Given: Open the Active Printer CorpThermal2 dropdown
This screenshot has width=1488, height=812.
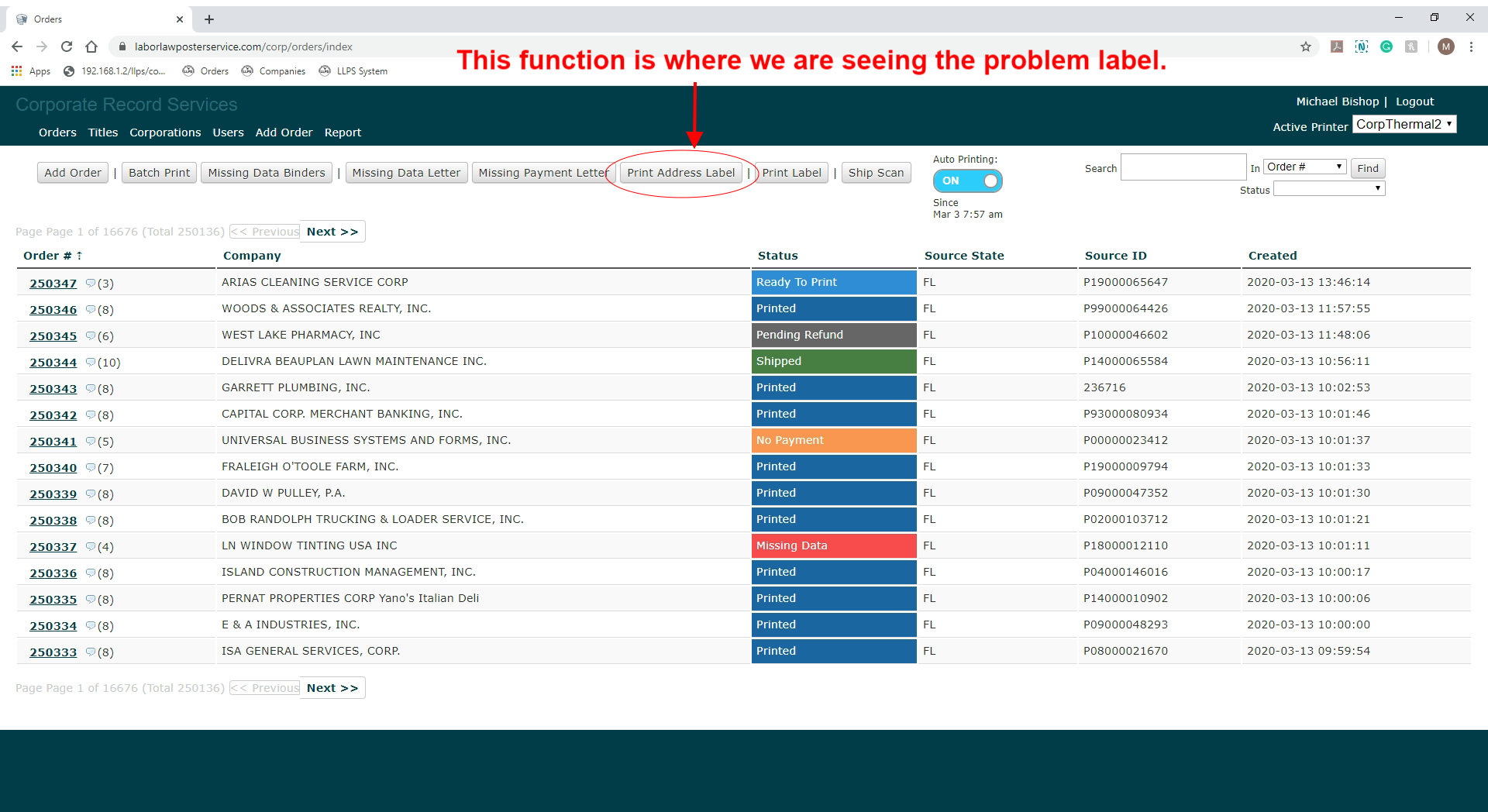Looking at the screenshot, I should pyautogui.click(x=1404, y=125).
